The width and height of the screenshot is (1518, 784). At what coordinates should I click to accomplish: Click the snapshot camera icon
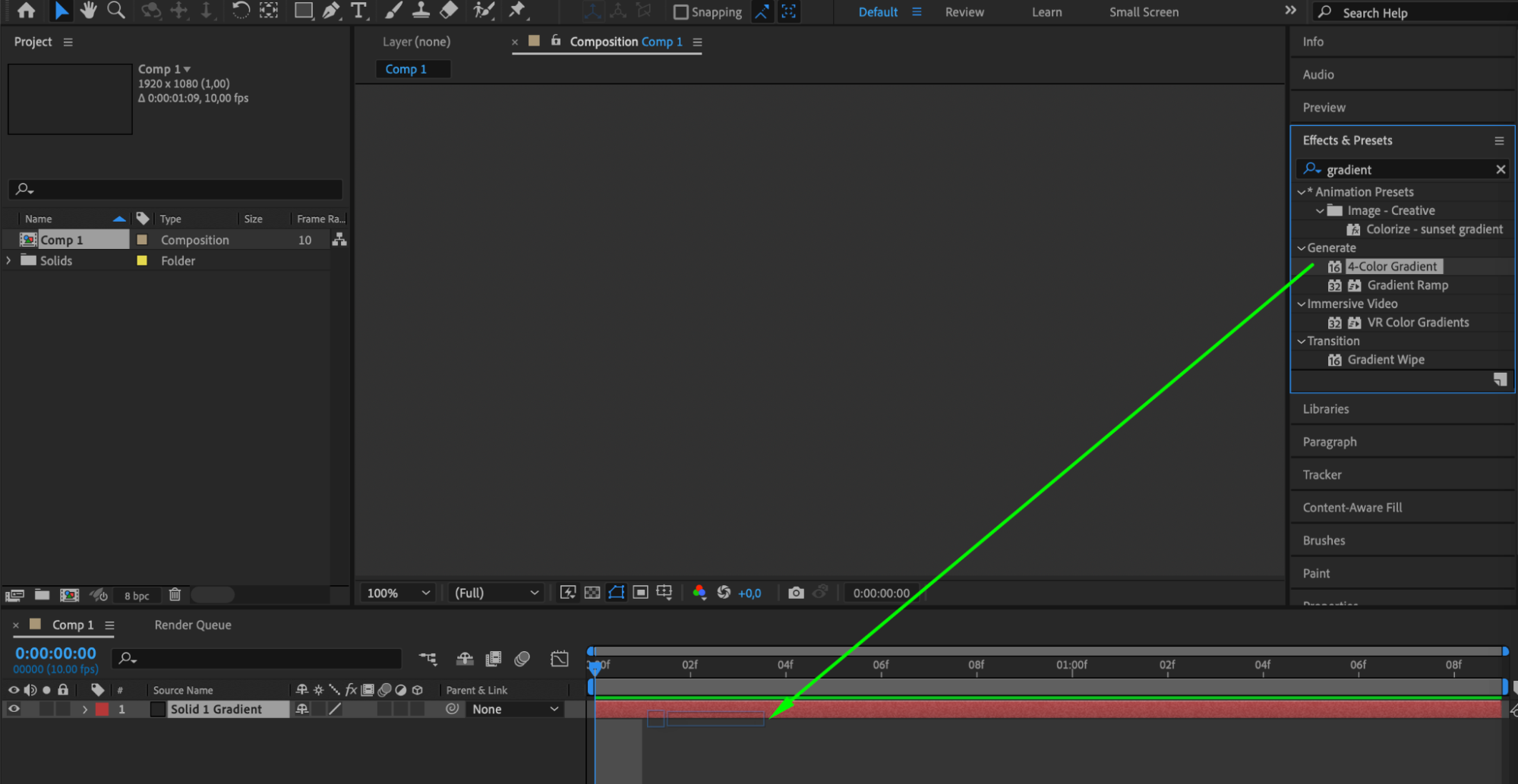(796, 593)
